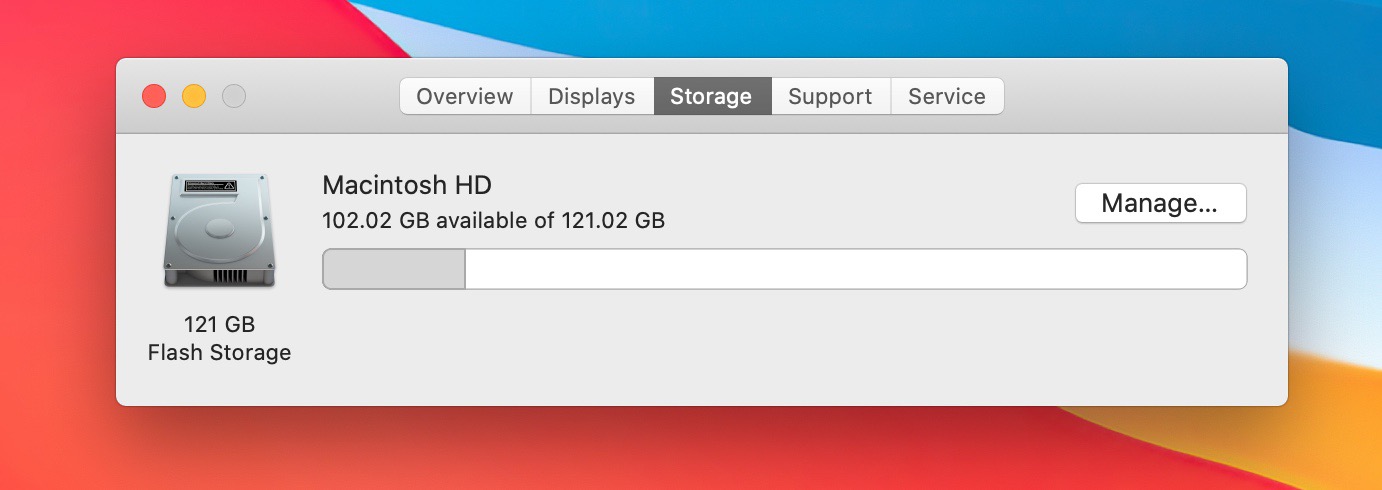Viewport: 1382px width, 490px height.
Task: Switch to the Overview tab
Action: click(465, 96)
